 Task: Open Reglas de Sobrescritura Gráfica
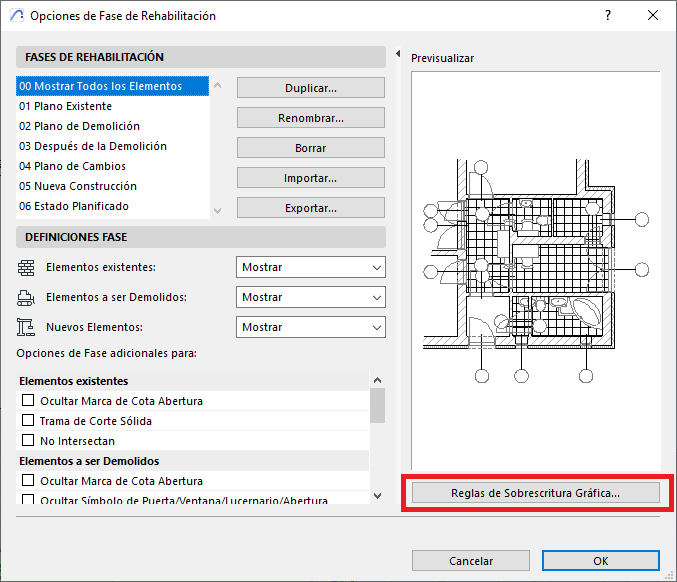coord(535,493)
